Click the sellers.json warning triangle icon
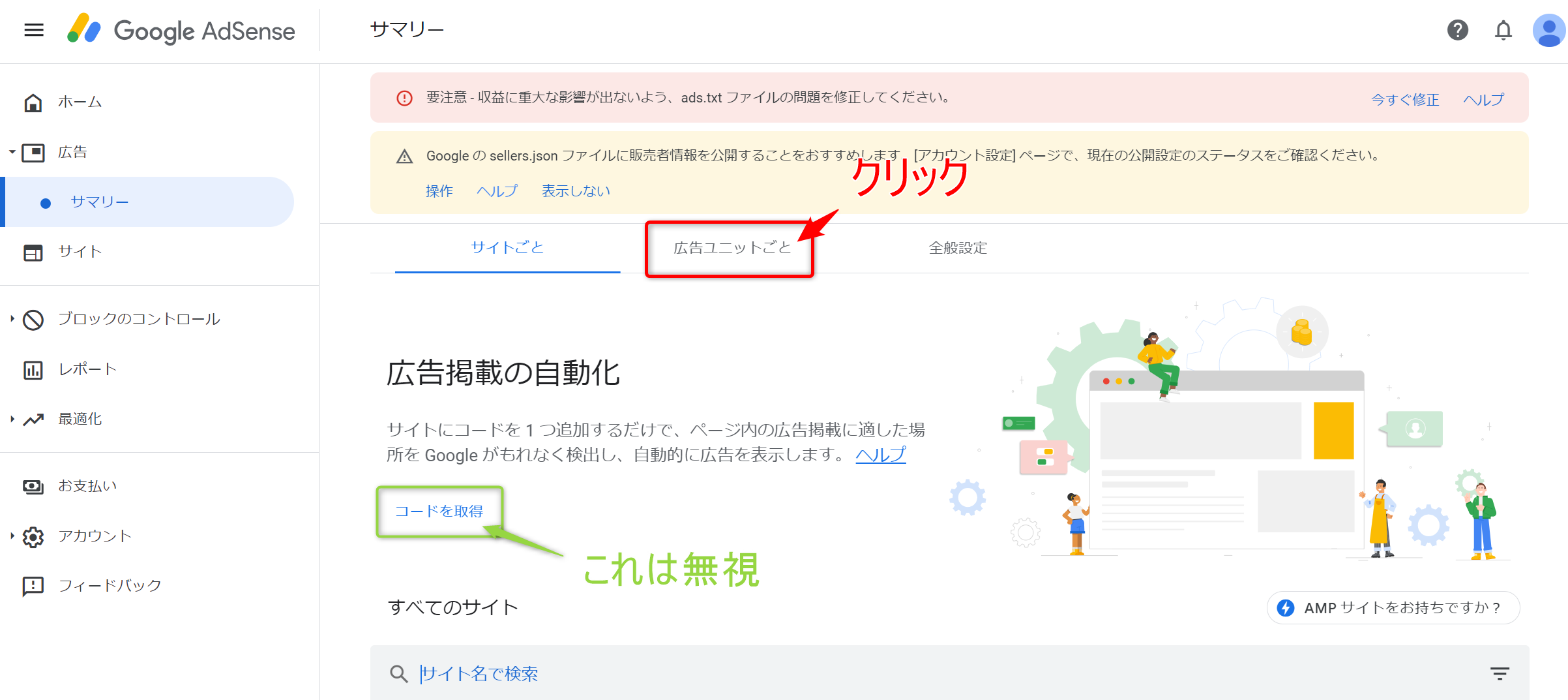1568x700 pixels. coord(404,157)
